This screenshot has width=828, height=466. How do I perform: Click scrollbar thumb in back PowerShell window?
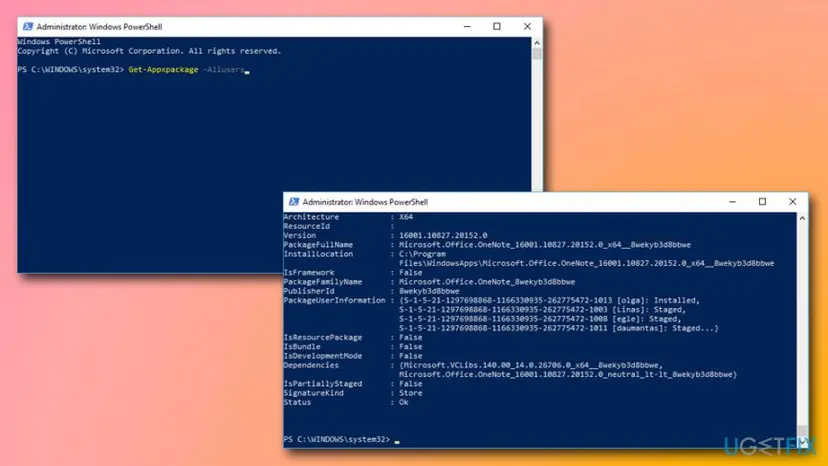pos(537,53)
